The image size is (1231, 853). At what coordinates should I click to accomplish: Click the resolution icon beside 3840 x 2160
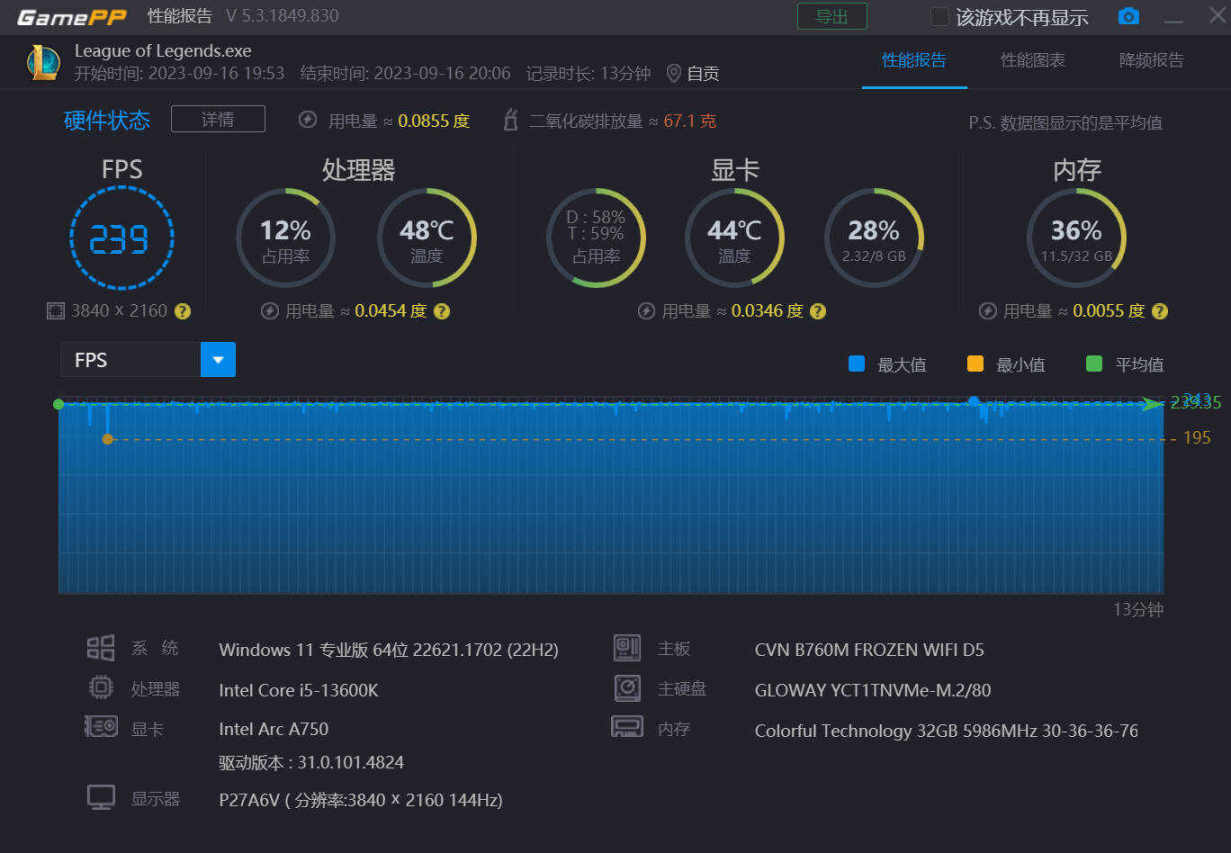[x=56, y=311]
